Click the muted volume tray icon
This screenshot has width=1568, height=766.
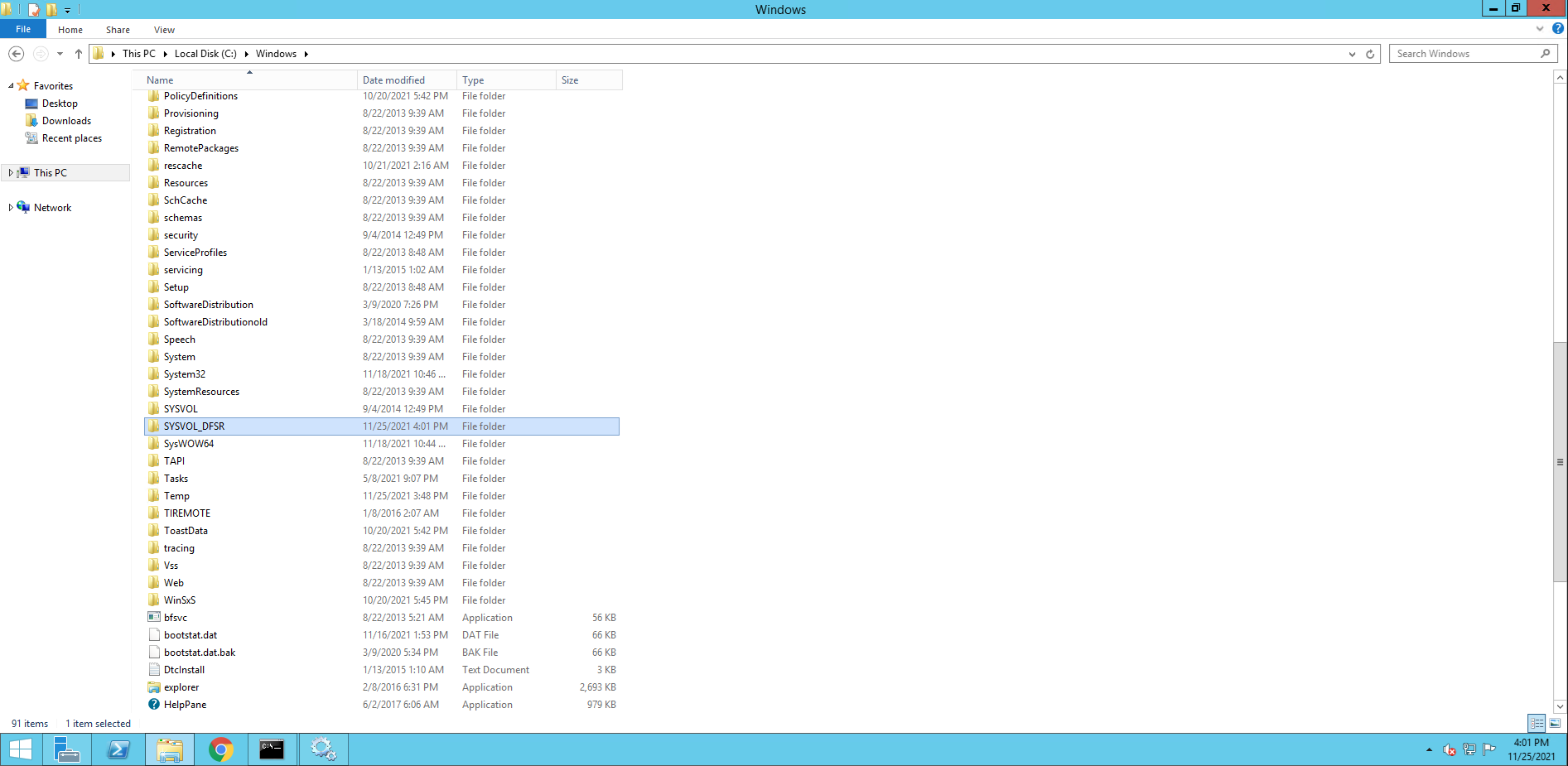pyautogui.click(x=1449, y=749)
